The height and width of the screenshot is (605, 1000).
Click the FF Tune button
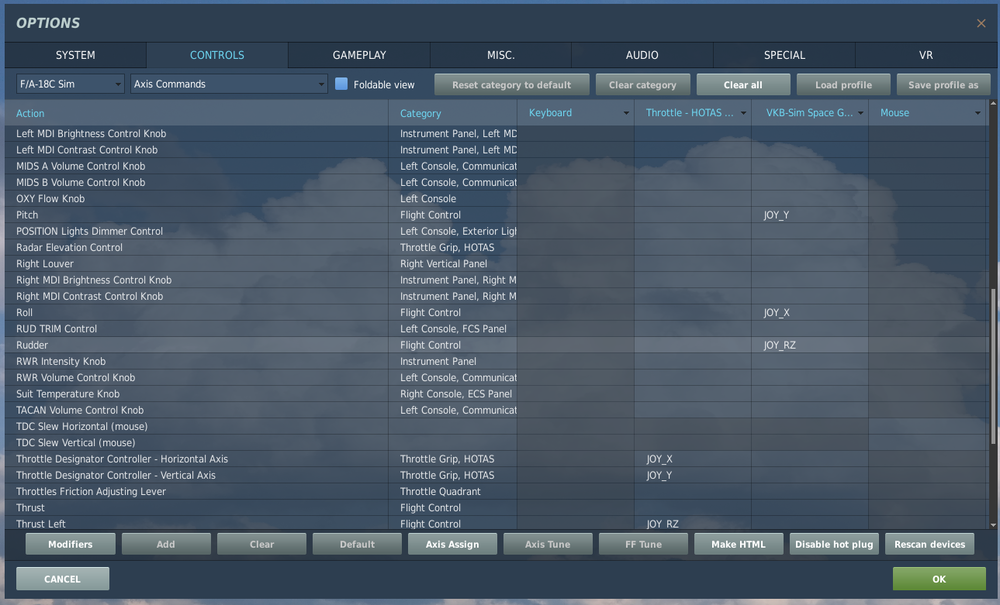click(x=643, y=544)
